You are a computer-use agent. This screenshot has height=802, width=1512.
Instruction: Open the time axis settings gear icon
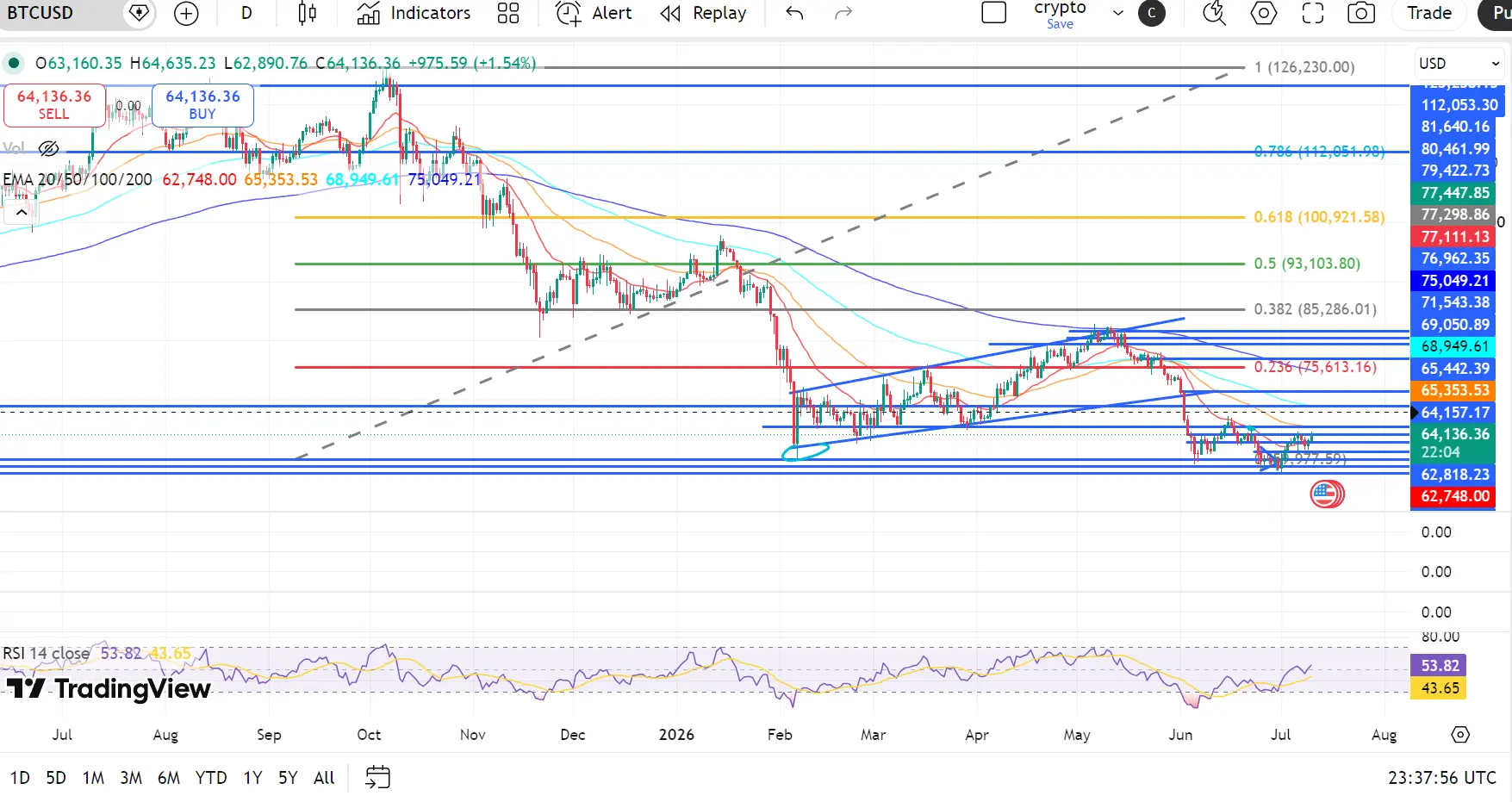(1459, 735)
